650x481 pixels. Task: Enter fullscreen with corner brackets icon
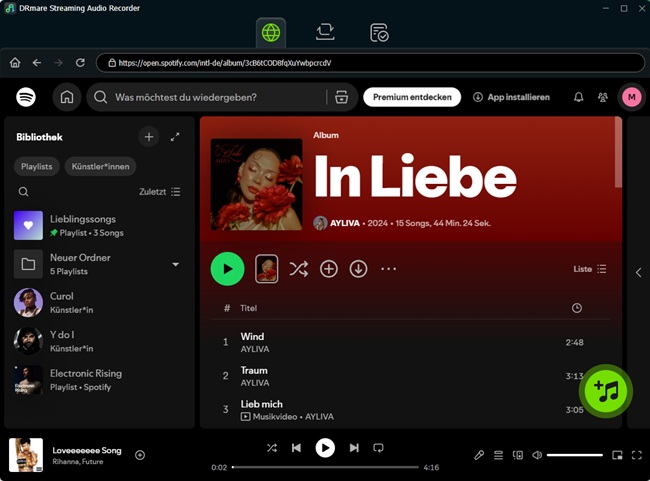[x=637, y=455]
